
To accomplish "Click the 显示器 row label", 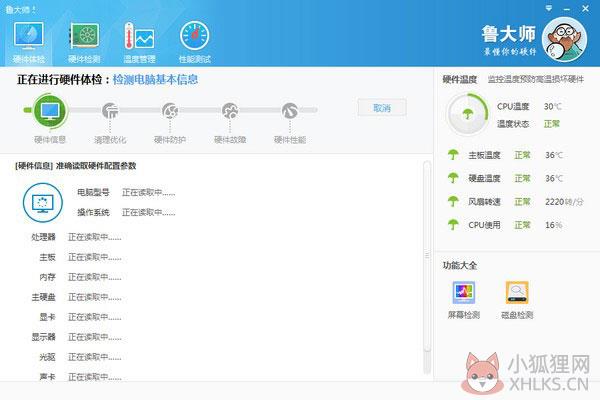I will pos(44,337).
